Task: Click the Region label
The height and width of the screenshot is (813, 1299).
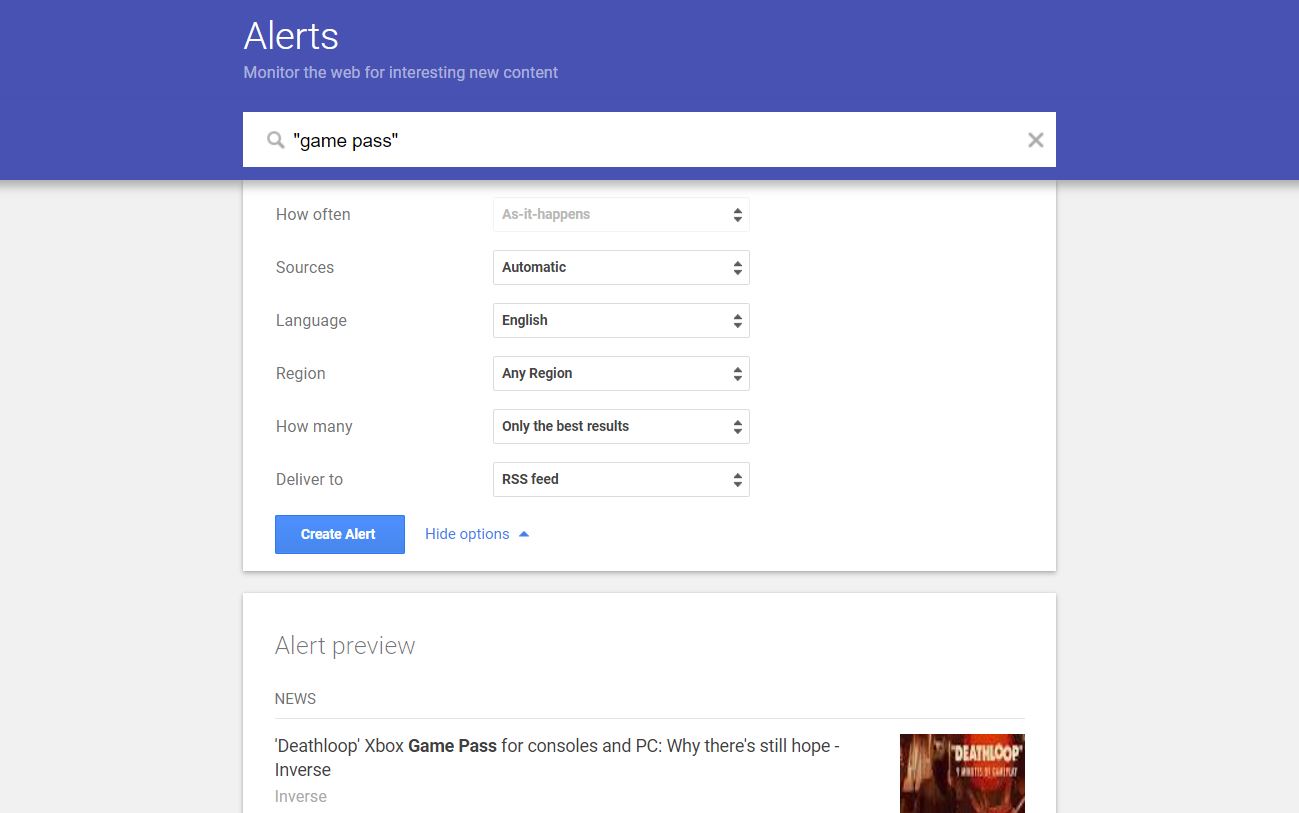Action: click(301, 373)
